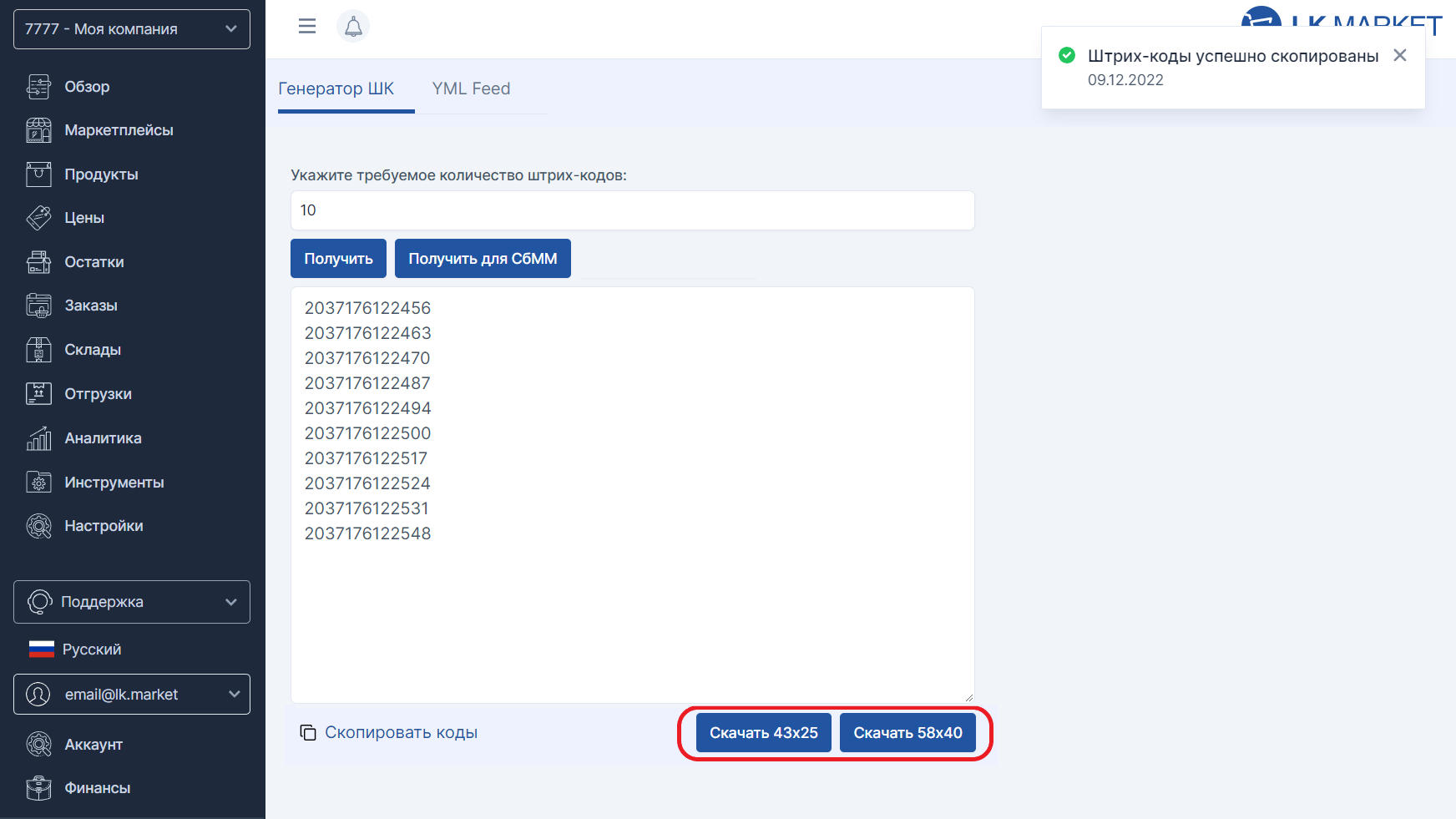The width and height of the screenshot is (1456, 819).
Task: Click barcode 2037176122517 in the list
Action: [366, 458]
